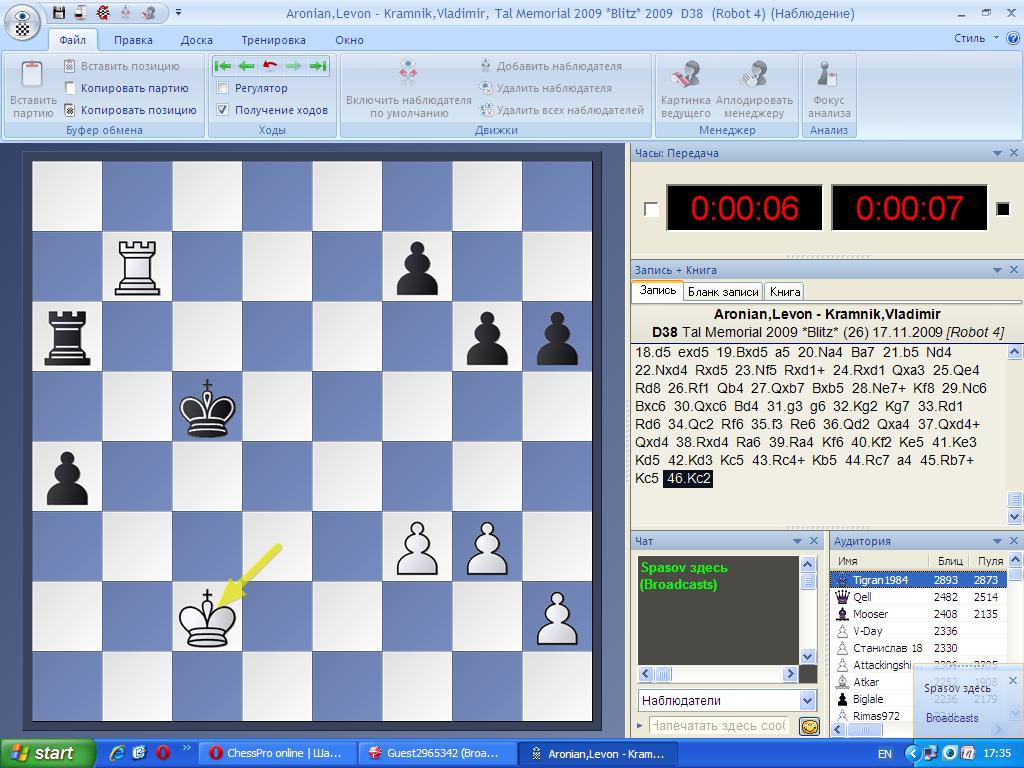Switch to the Доска ribbon tab
Viewport: 1024px width, 768px height.
[196, 40]
